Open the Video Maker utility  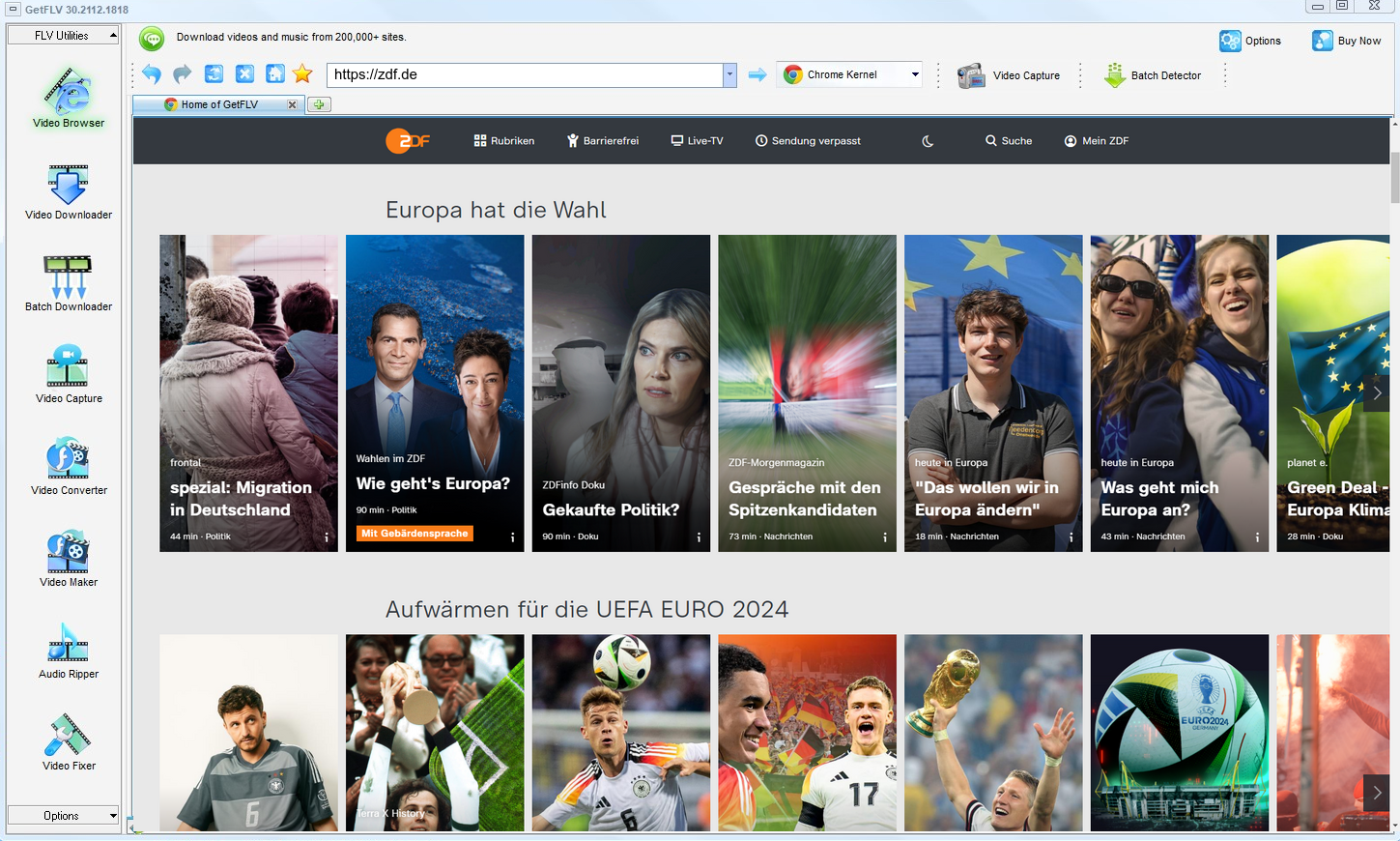click(x=68, y=558)
